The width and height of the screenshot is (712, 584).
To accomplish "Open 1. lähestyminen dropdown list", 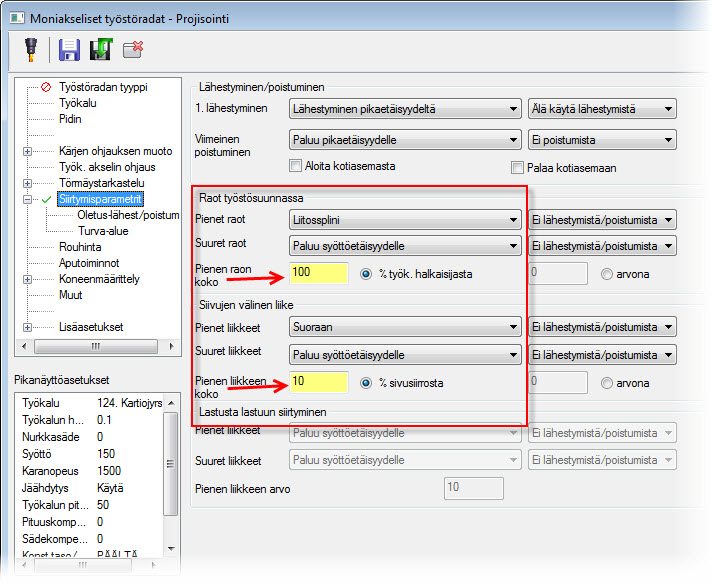I will (405, 109).
